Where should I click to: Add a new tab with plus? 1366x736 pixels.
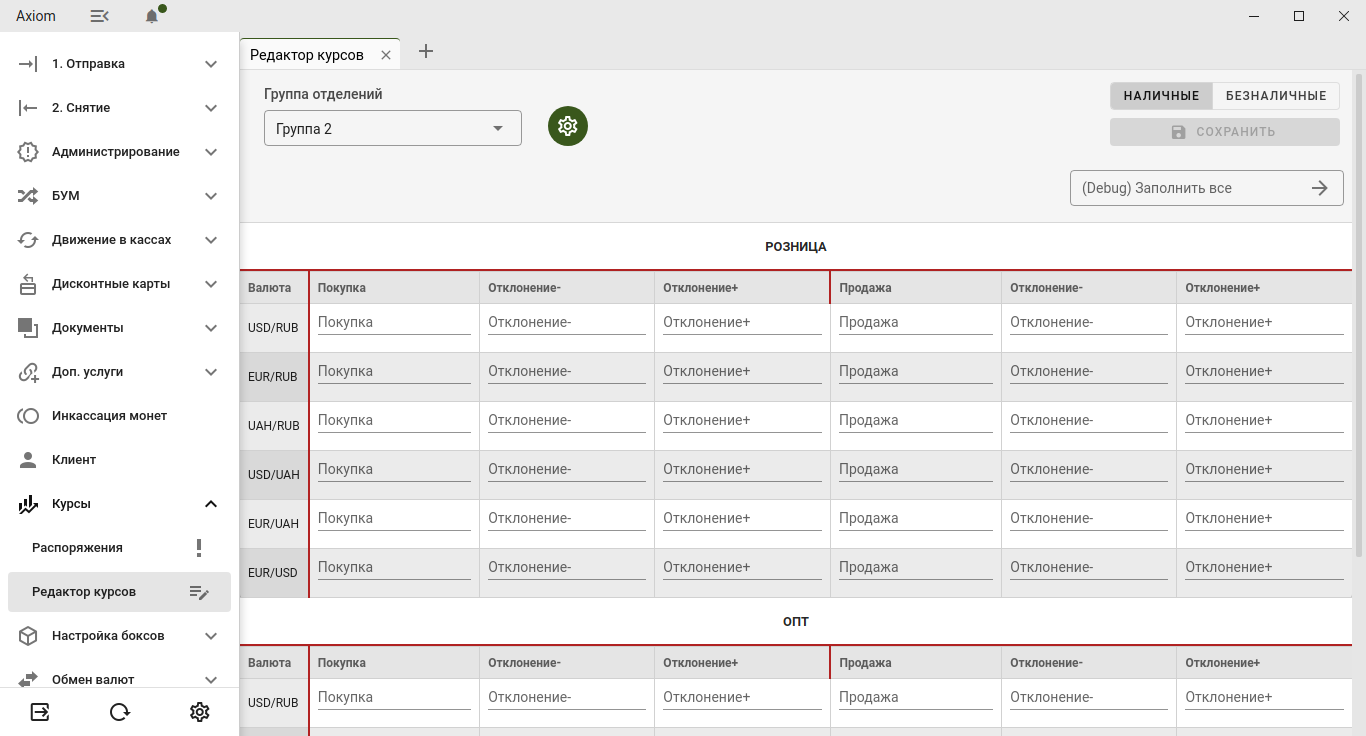click(x=426, y=51)
